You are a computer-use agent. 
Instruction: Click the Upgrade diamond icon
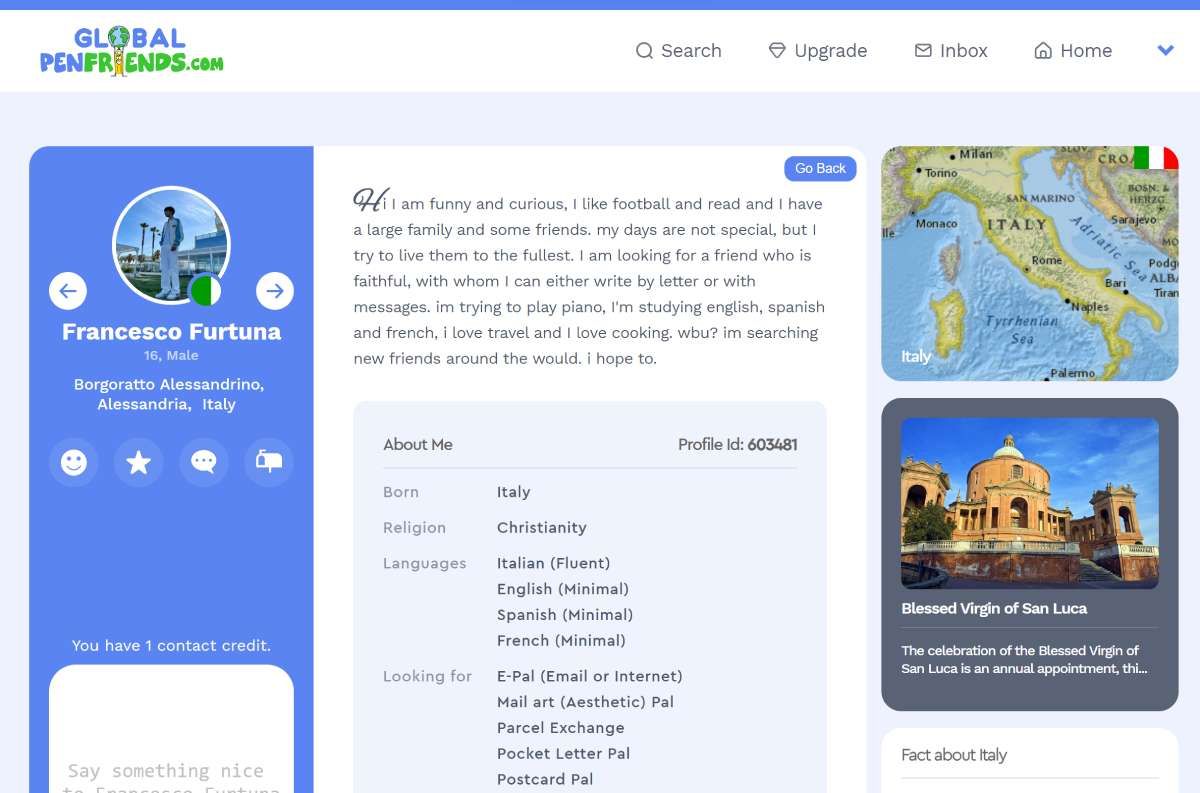pyautogui.click(x=777, y=50)
